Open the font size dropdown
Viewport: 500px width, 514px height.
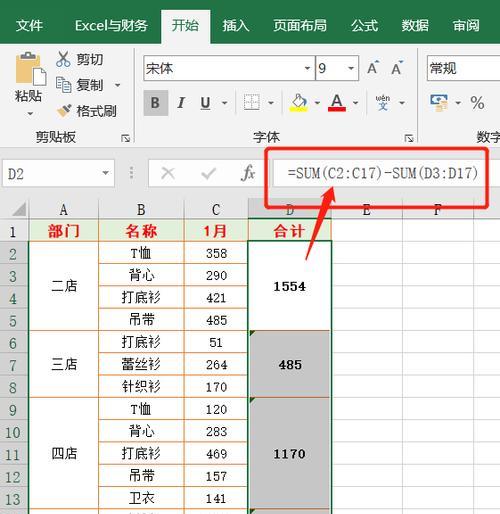[351, 68]
